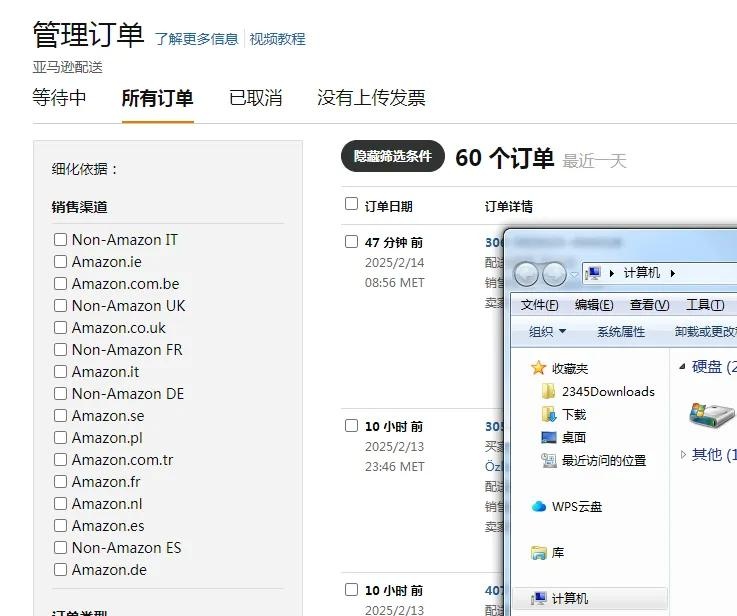Select the Amazon.se checkbox
The image size is (737, 616).
click(60, 416)
